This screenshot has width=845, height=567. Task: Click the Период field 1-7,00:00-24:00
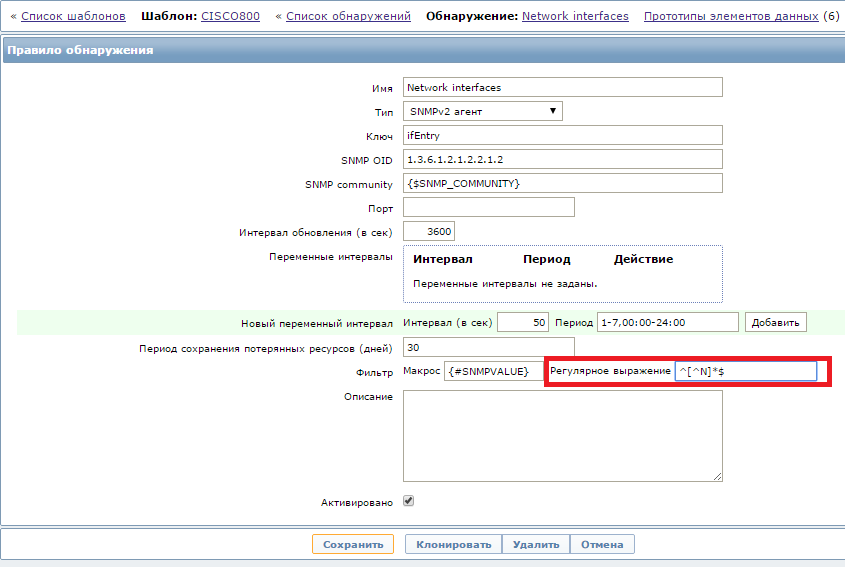pos(667,322)
